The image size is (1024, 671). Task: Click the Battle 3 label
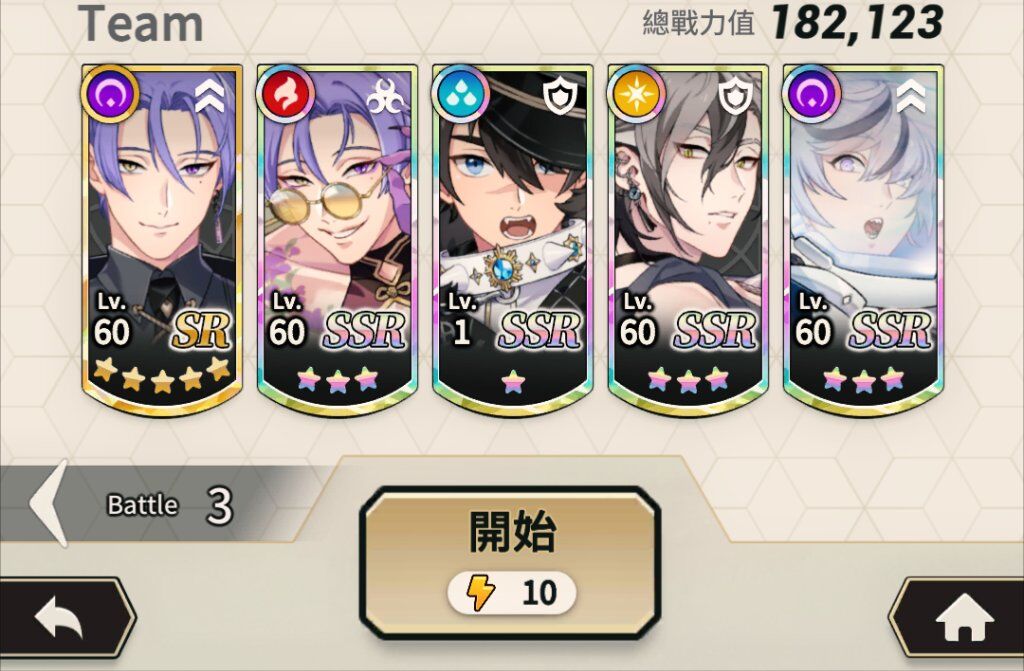tap(170, 505)
